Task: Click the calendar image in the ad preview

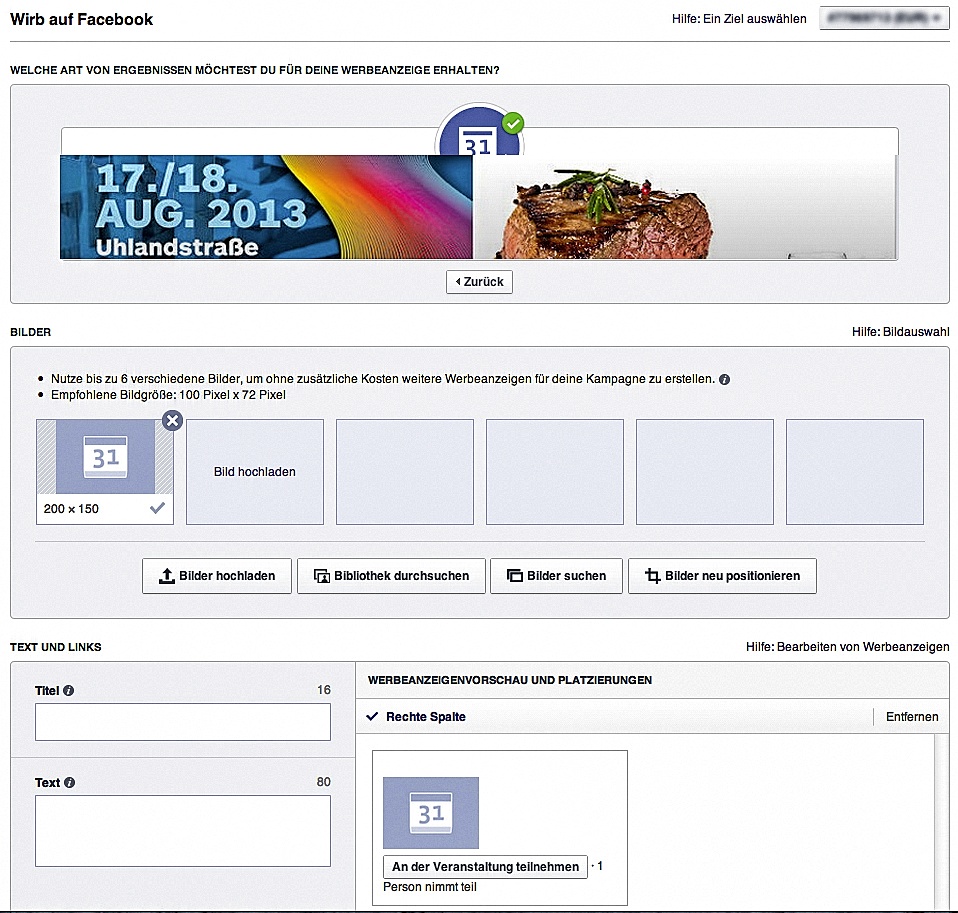Action: tap(431, 813)
